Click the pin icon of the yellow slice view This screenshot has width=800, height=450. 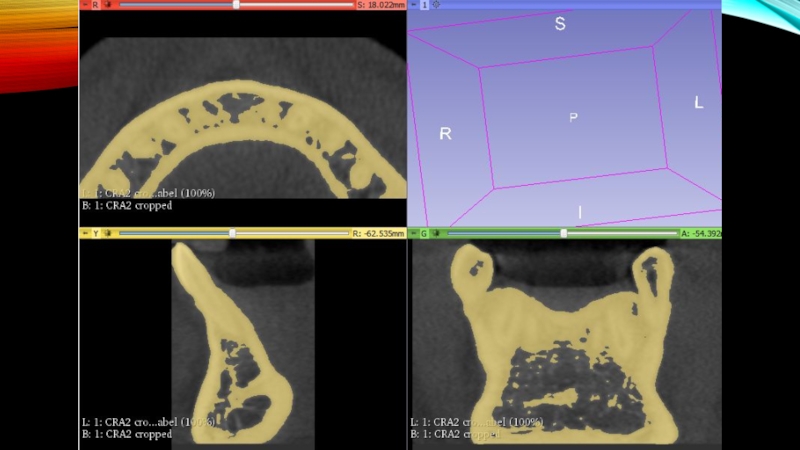pos(85,233)
